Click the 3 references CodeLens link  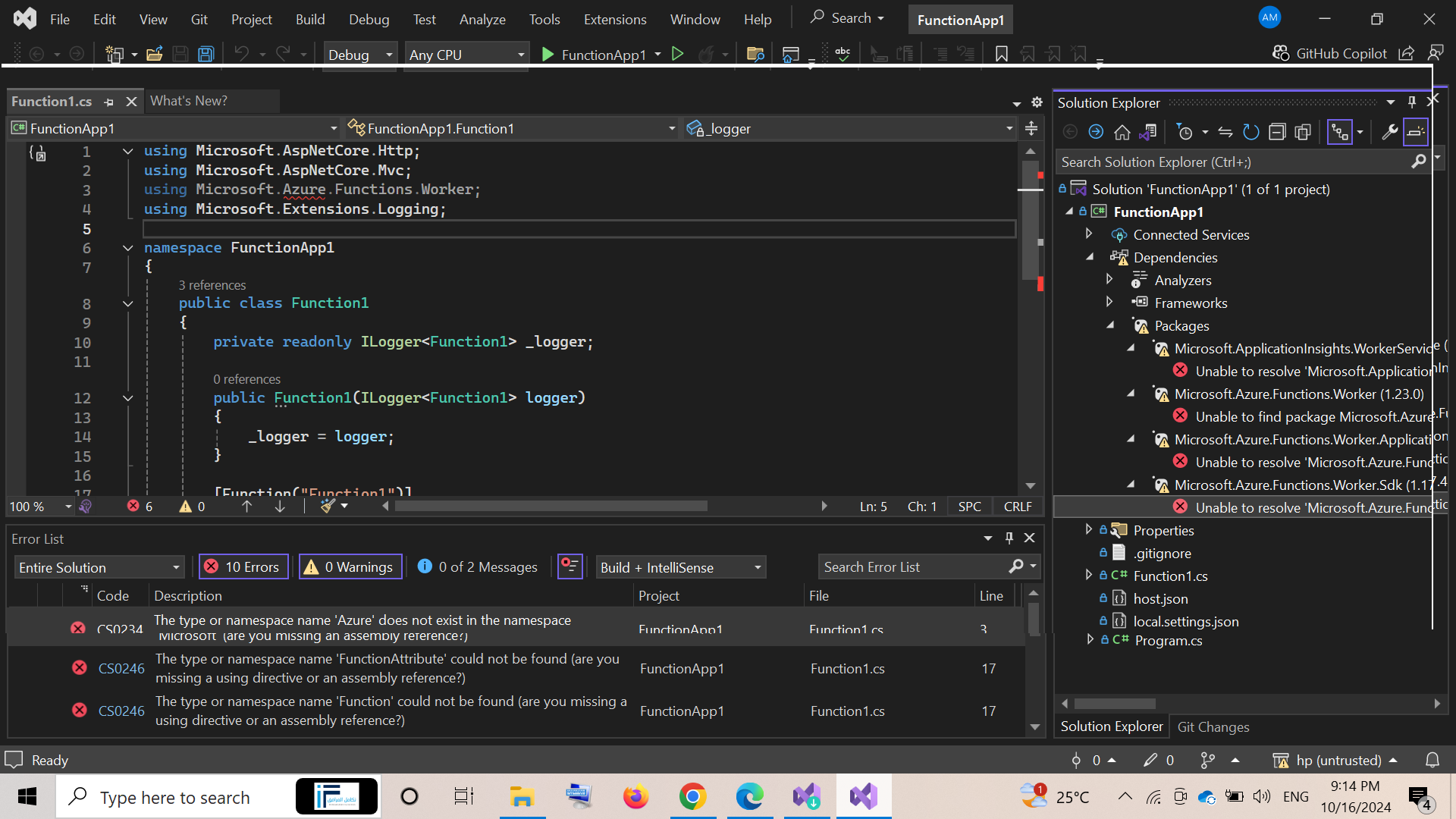click(x=212, y=285)
